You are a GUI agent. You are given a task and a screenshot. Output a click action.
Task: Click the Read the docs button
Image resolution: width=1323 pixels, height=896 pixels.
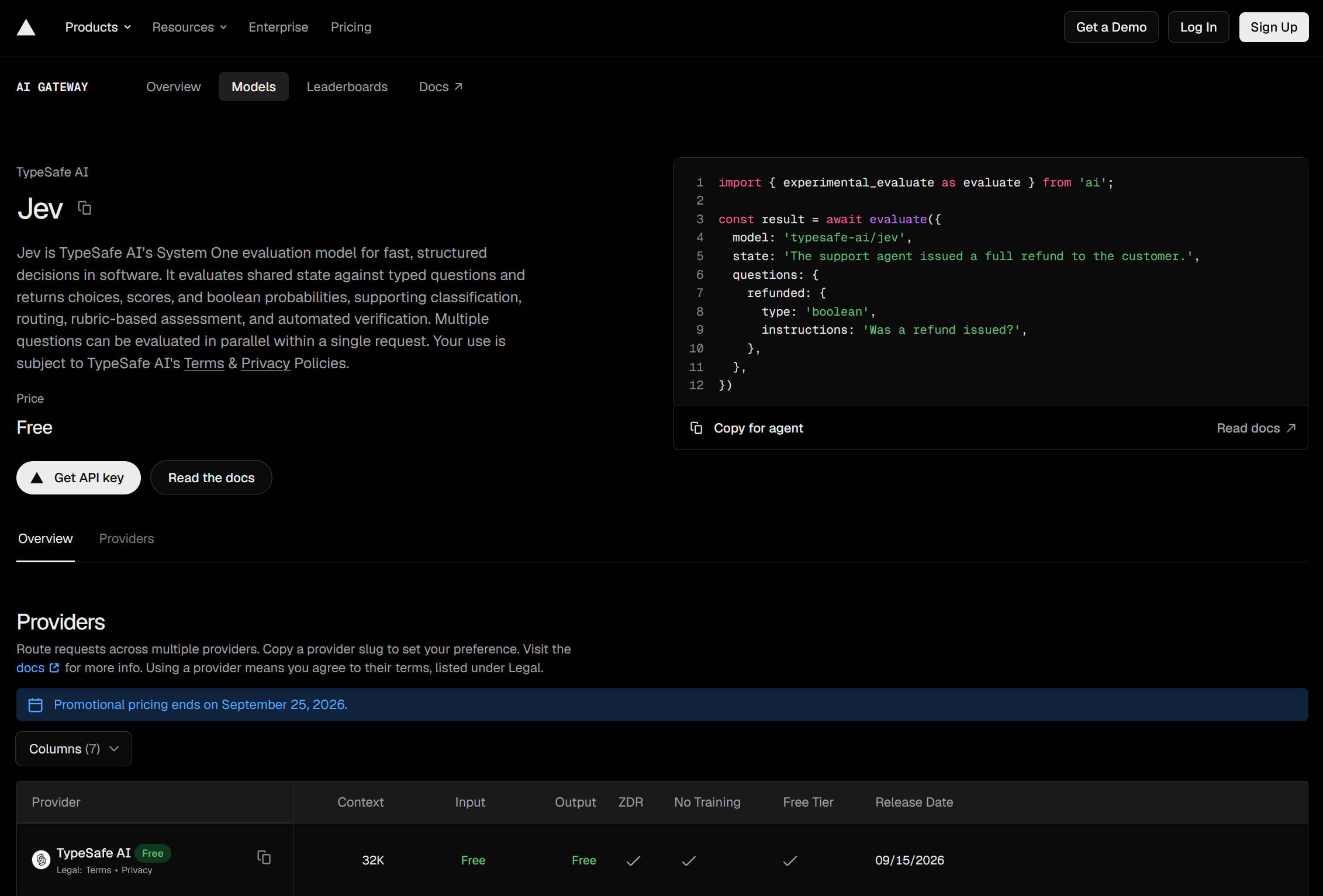click(211, 478)
